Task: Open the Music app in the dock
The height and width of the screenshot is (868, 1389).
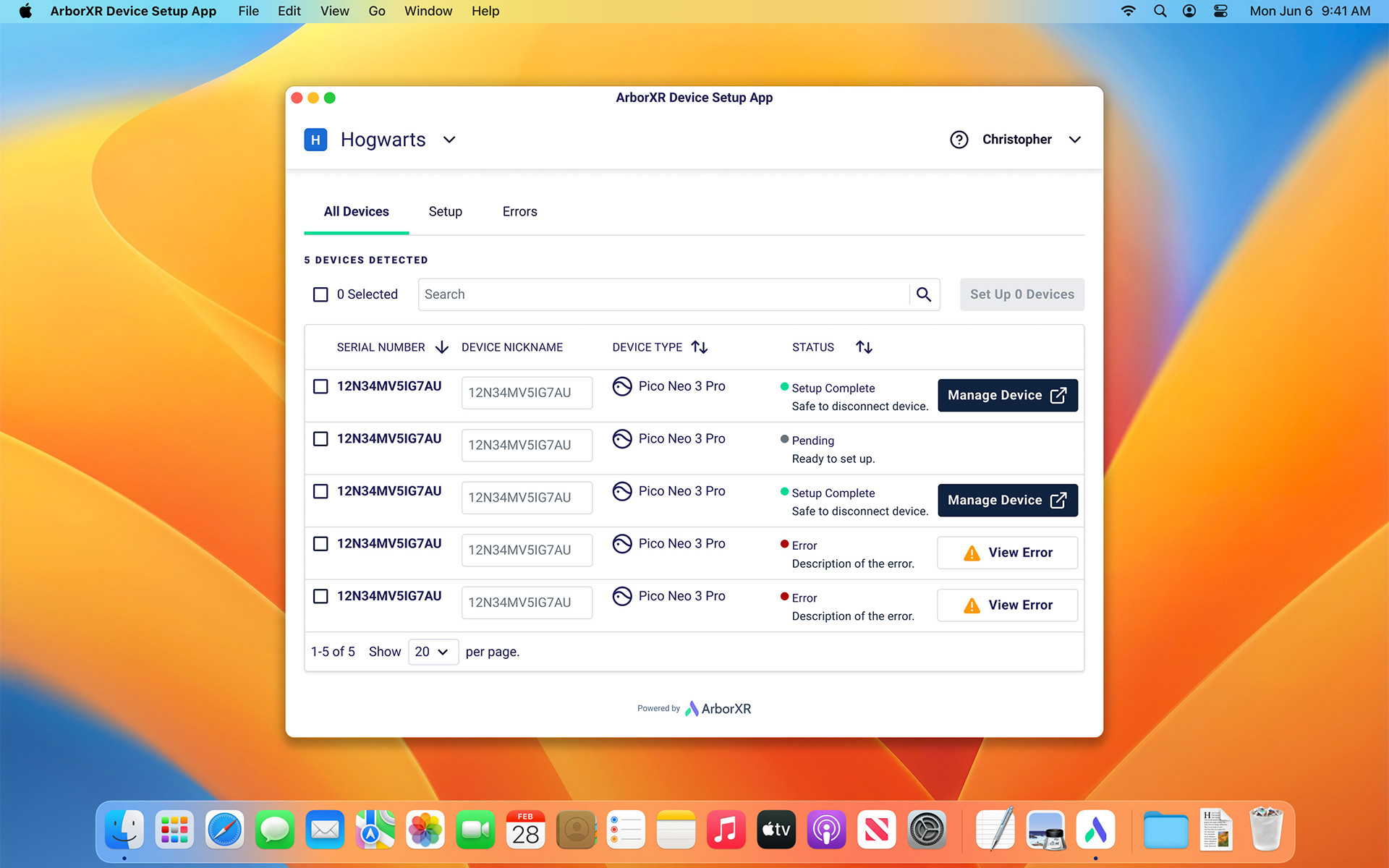Action: (726, 830)
